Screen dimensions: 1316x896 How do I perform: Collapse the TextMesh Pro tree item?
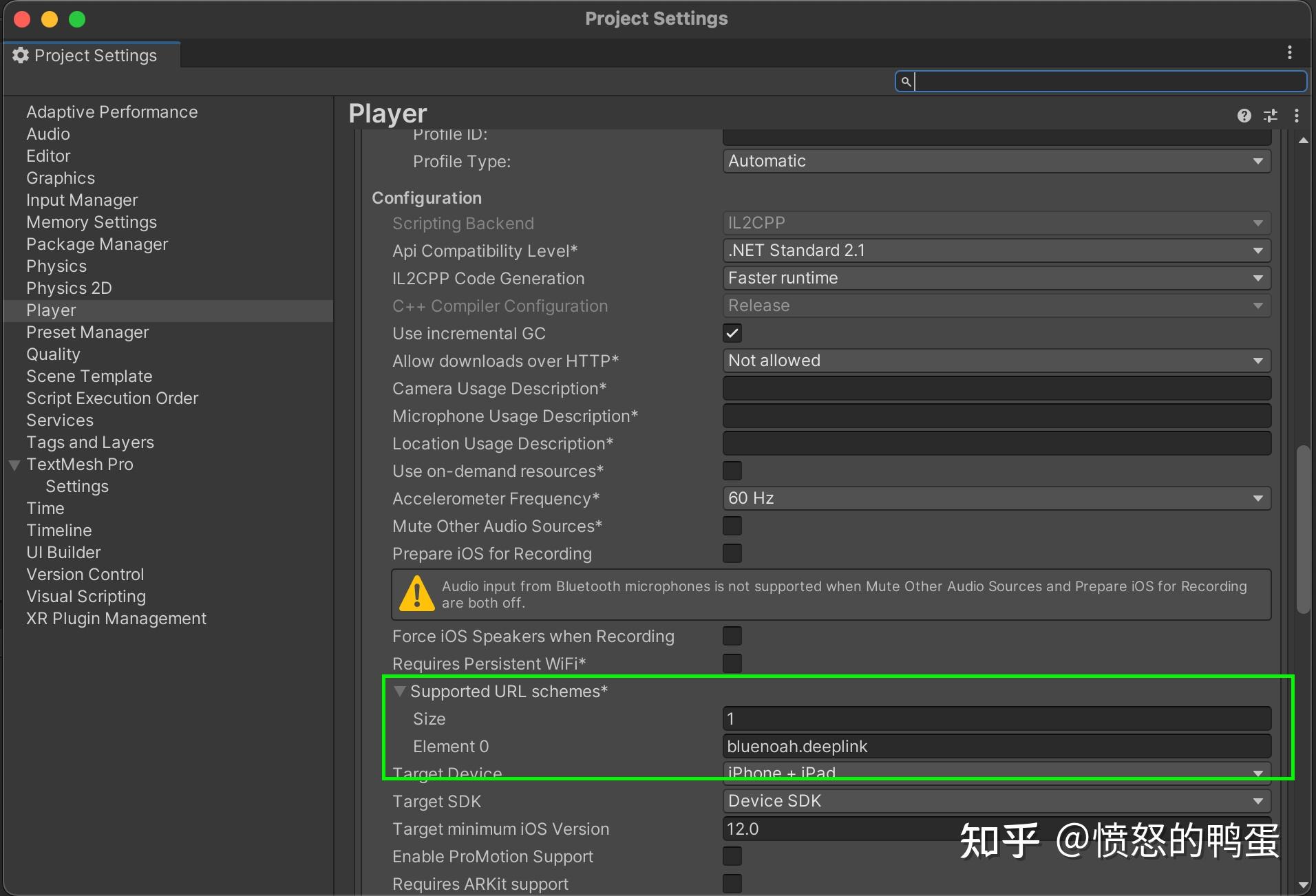click(x=13, y=465)
